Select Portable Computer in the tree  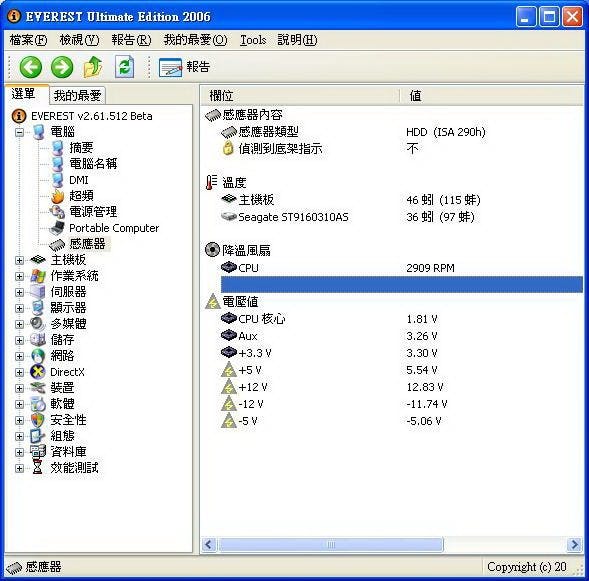click(x=114, y=228)
